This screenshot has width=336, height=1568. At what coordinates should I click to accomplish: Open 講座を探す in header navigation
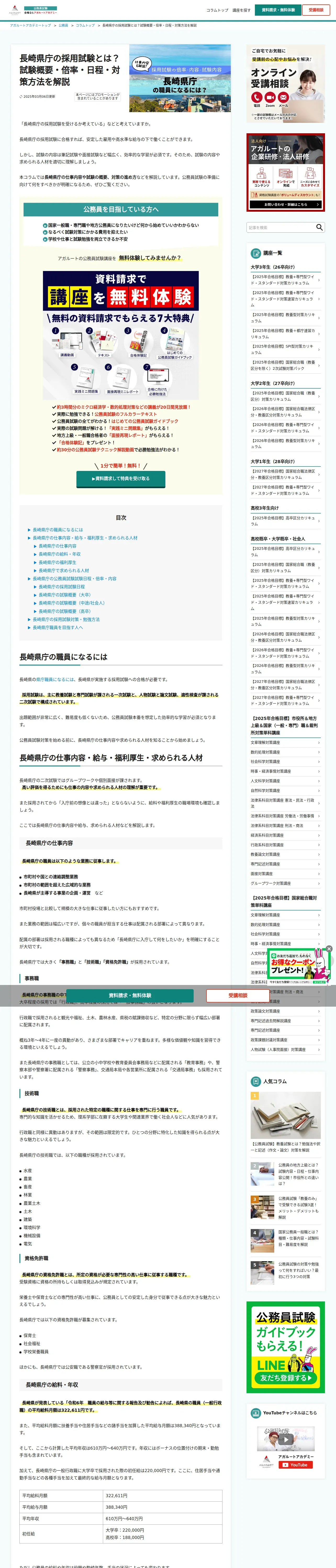coord(242,10)
